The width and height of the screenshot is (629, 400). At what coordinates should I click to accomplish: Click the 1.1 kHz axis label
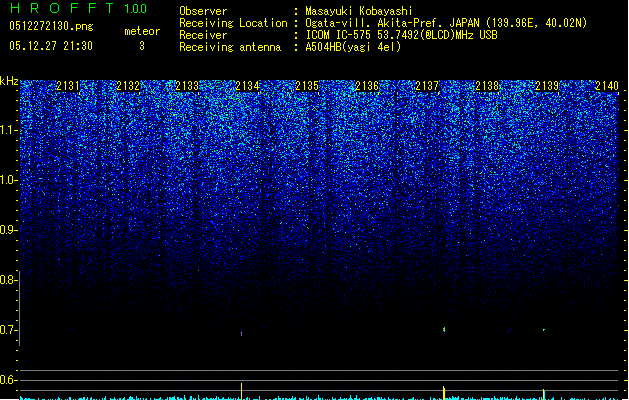coord(8,130)
